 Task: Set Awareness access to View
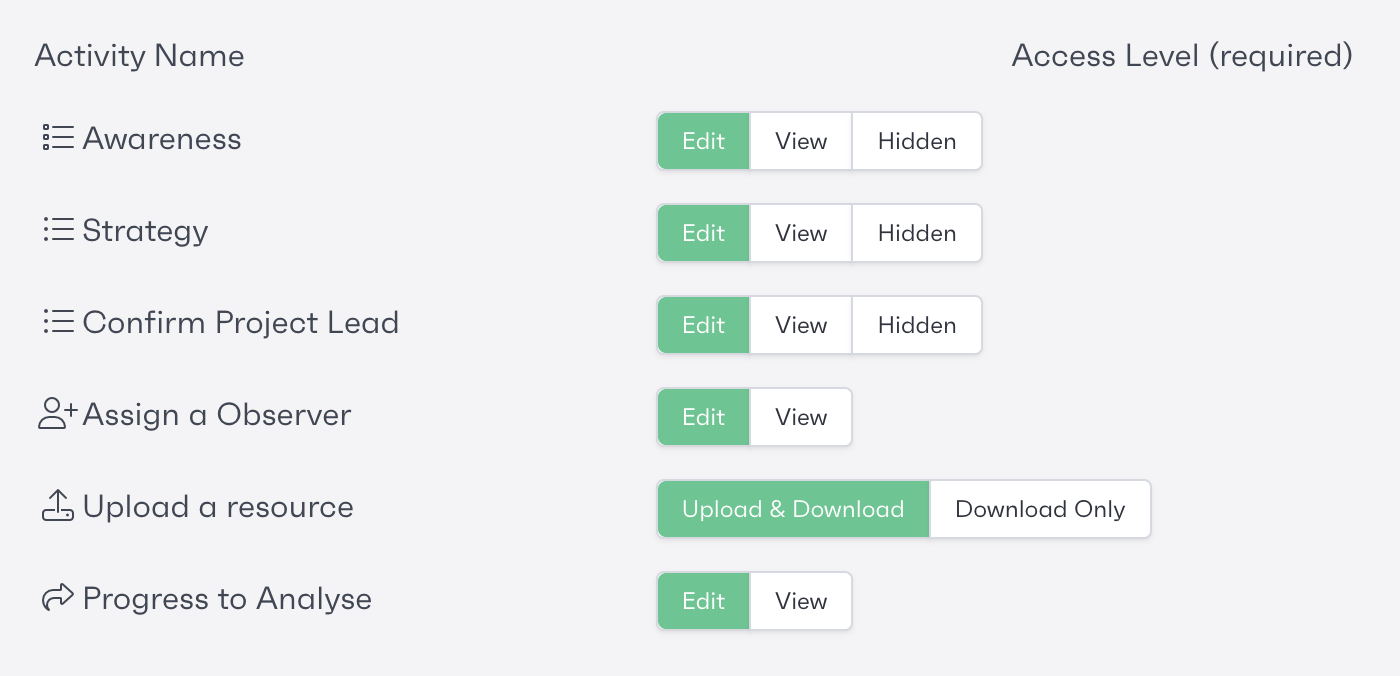pos(801,141)
